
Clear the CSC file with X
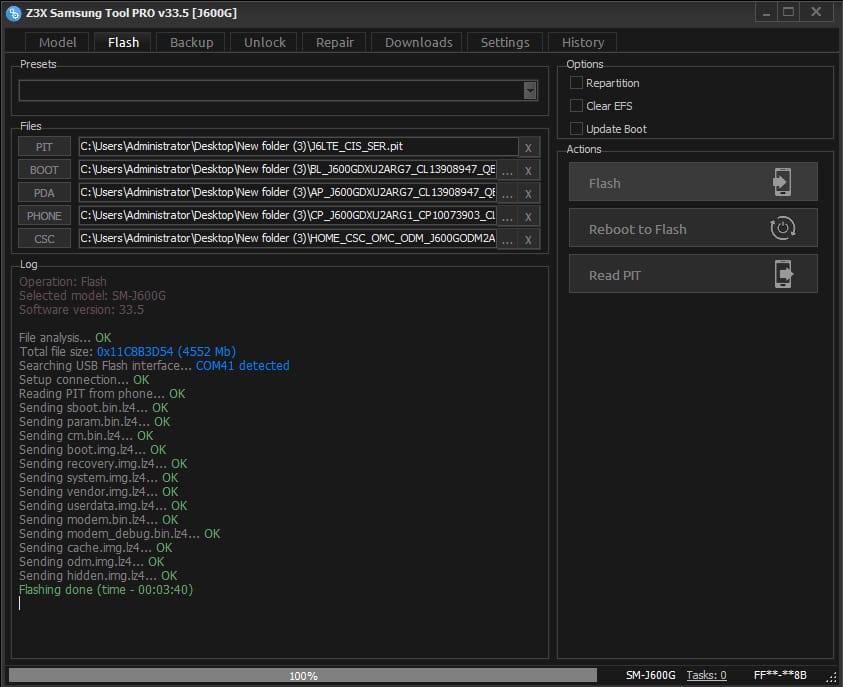[x=528, y=240]
